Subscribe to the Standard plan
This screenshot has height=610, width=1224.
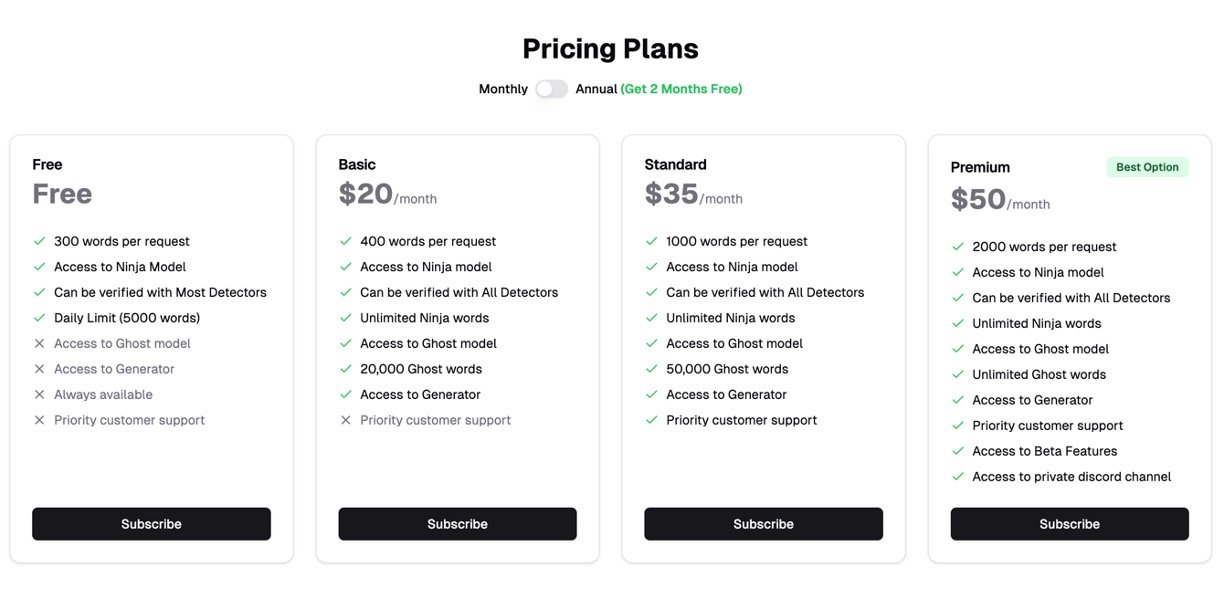763,524
